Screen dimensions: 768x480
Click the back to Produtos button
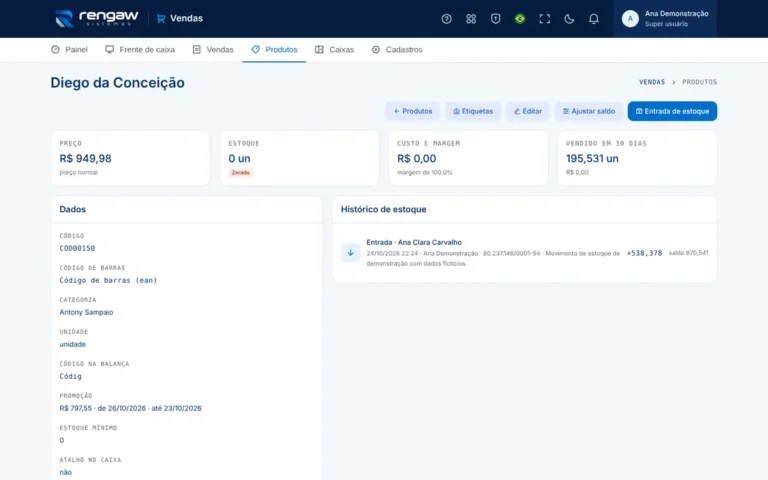coord(412,111)
